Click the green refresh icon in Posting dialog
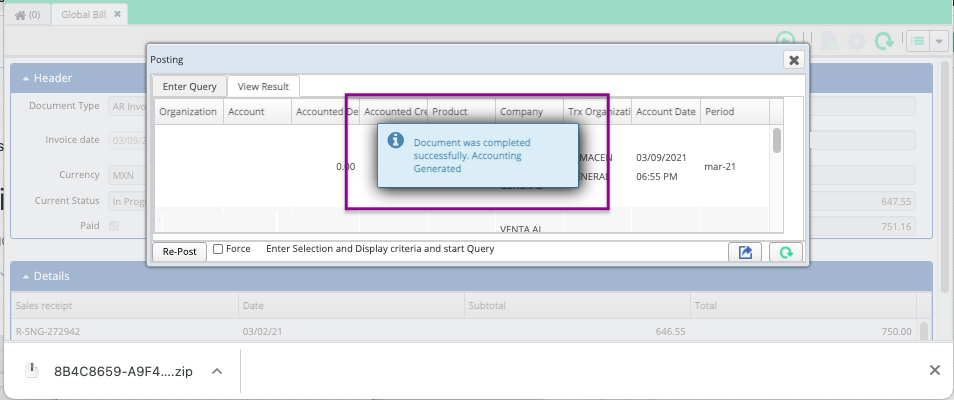 785,252
